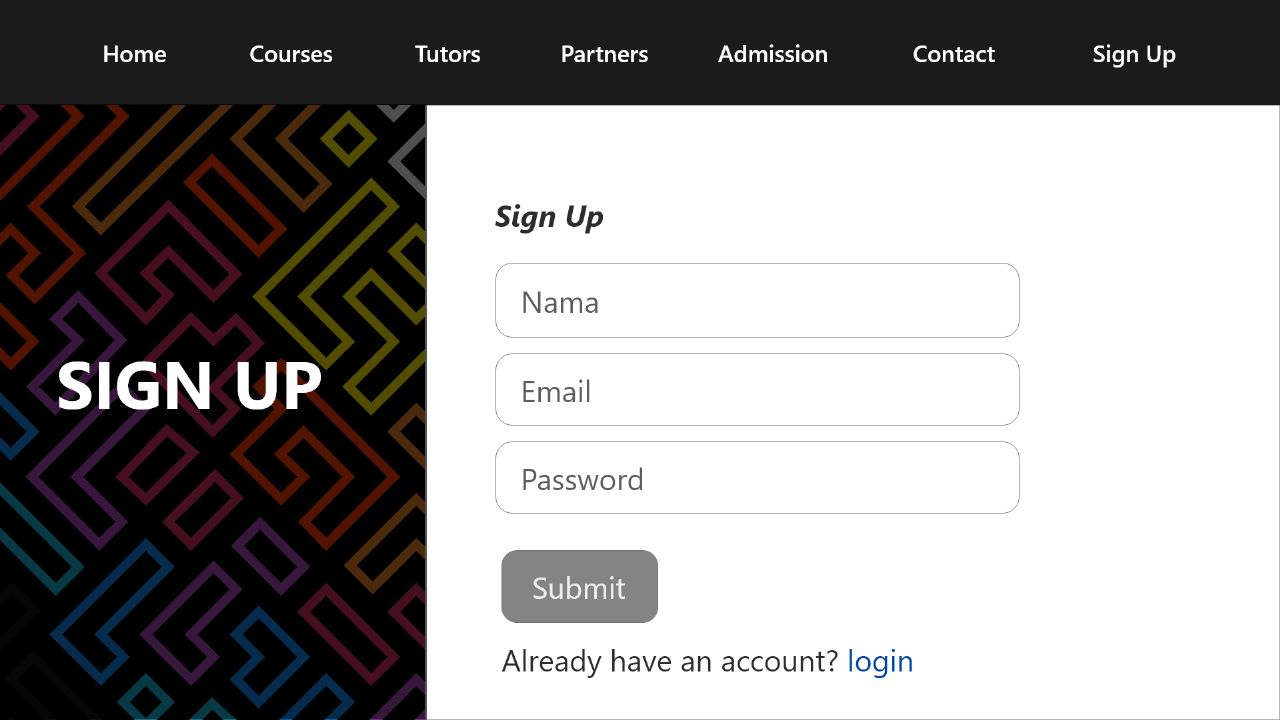
Task: Click the large white SIGN UP banner title
Action: click(x=189, y=385)
